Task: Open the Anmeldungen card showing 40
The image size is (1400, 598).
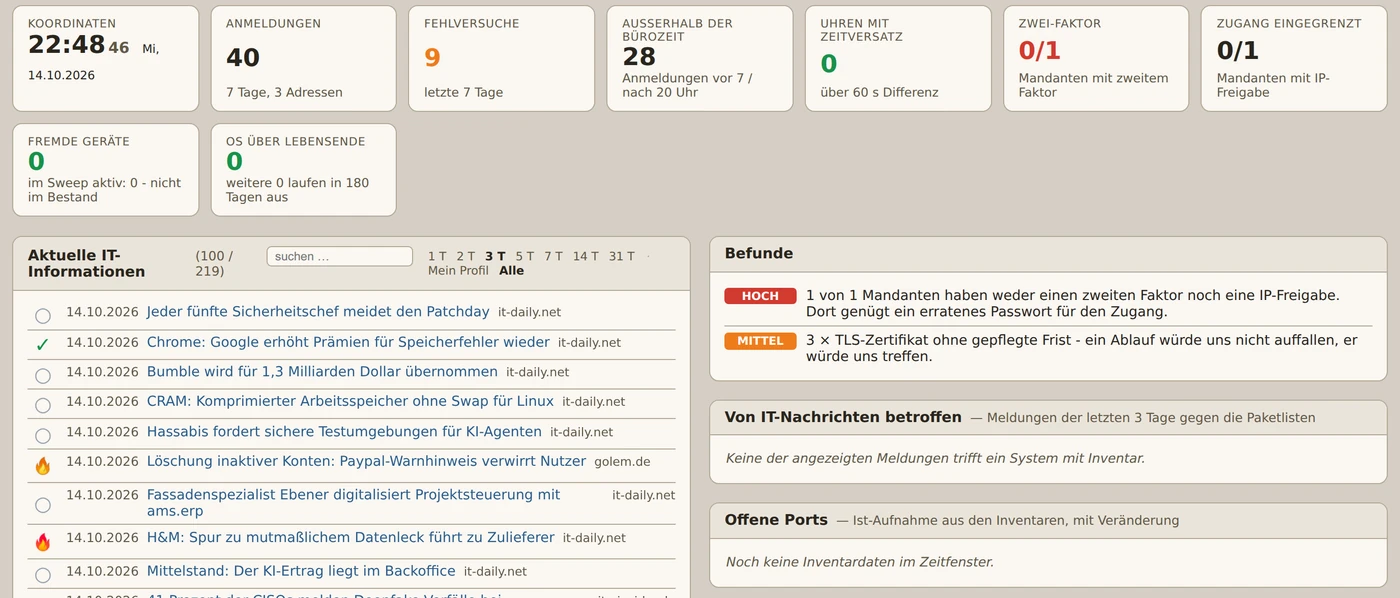Action: click(x=303, y=58)
